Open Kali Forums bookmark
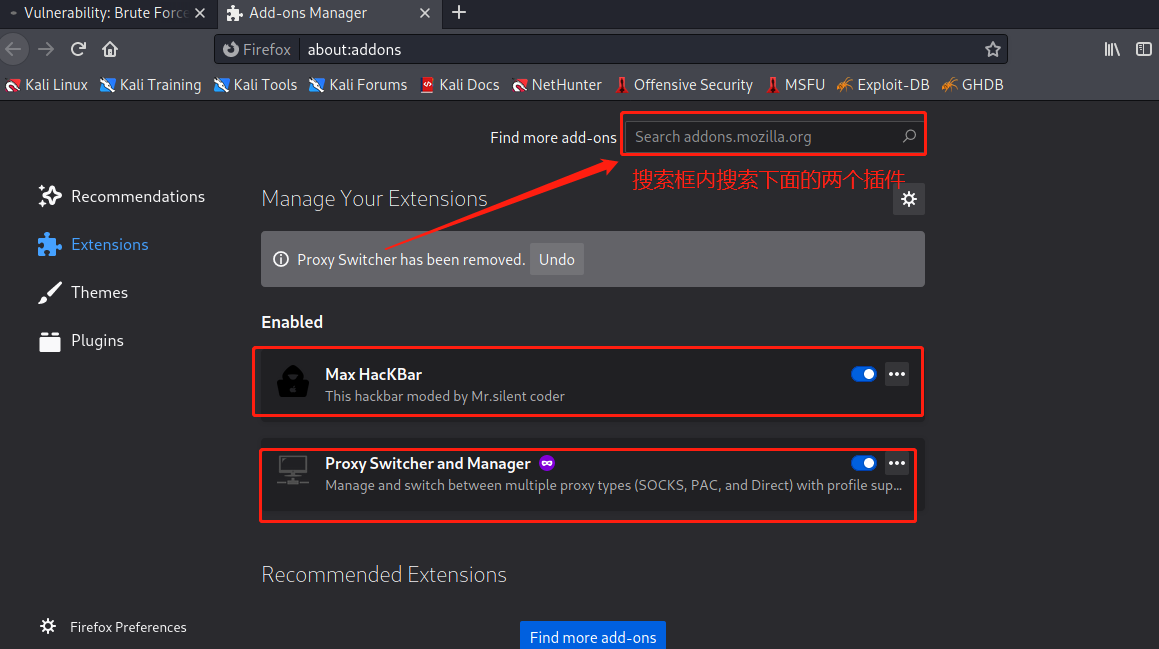Viewport: 1159px width, 649px height. tap(358, 85)
